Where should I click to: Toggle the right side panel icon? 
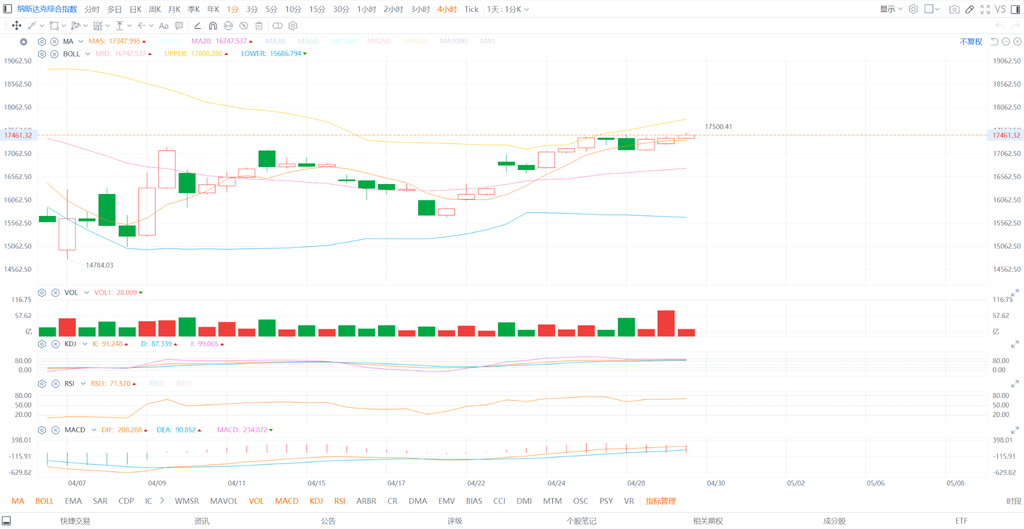pyautogui.click(x=1016, y=9)
